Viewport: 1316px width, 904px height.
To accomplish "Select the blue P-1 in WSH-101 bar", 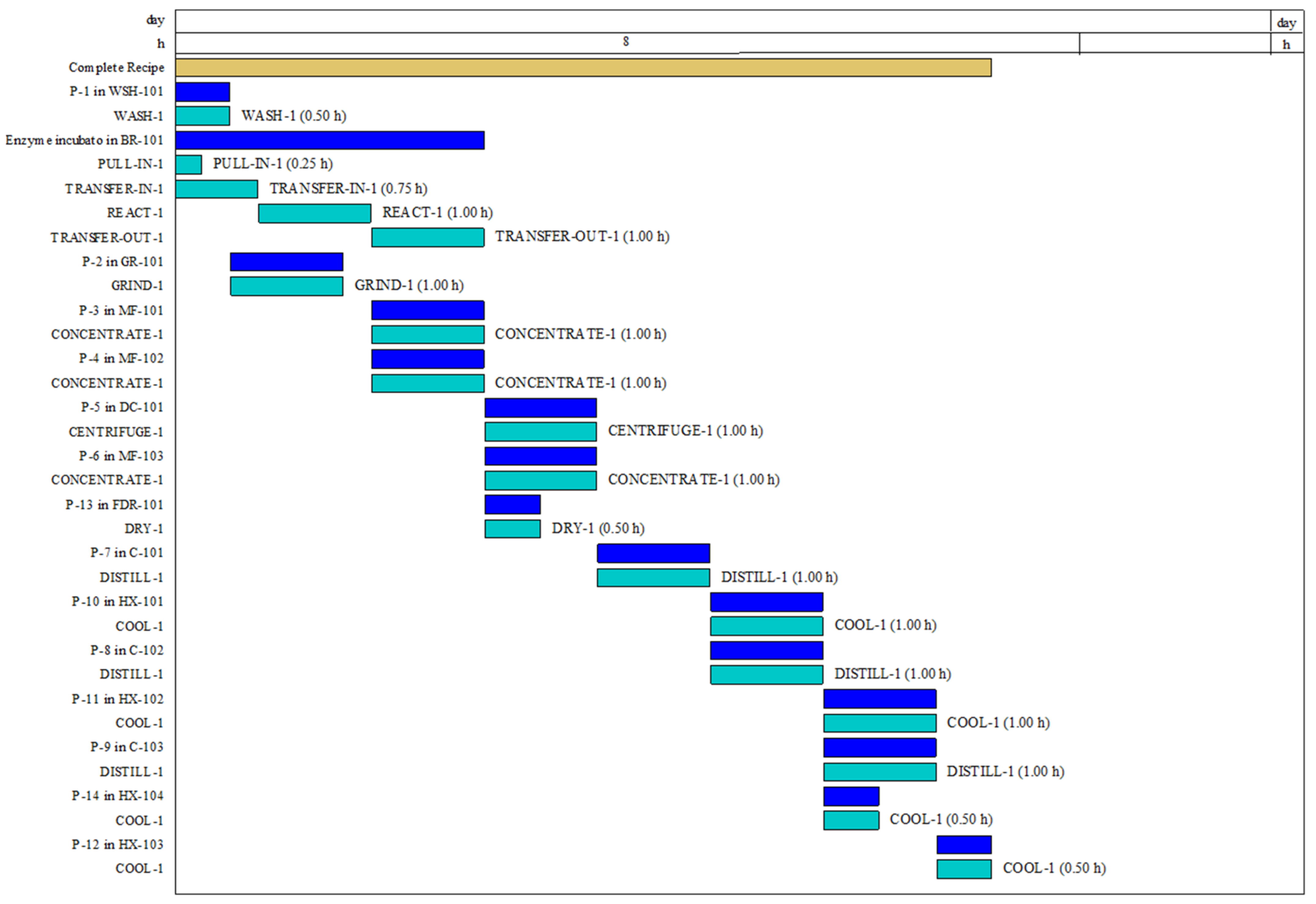I will point(202,92).
